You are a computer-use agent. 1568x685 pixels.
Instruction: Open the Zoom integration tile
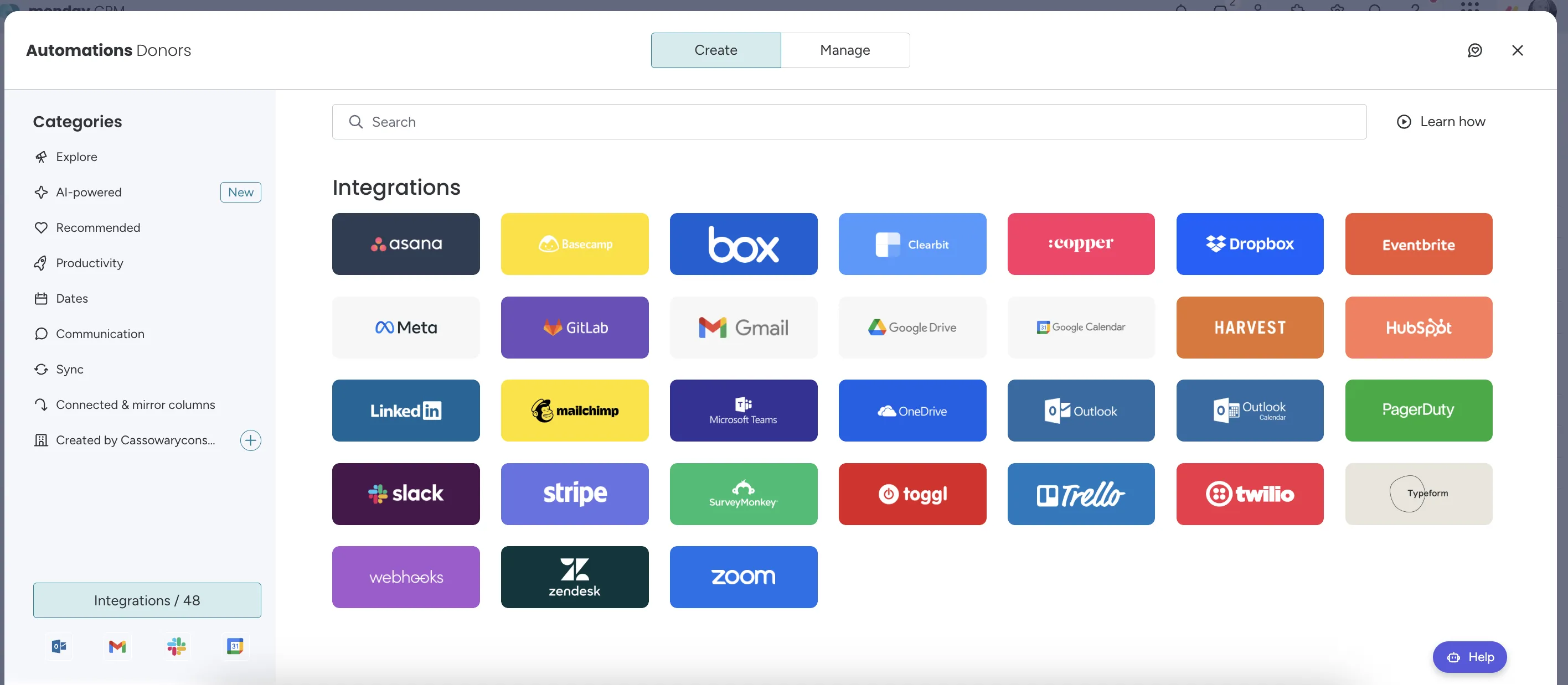(743, 577)
